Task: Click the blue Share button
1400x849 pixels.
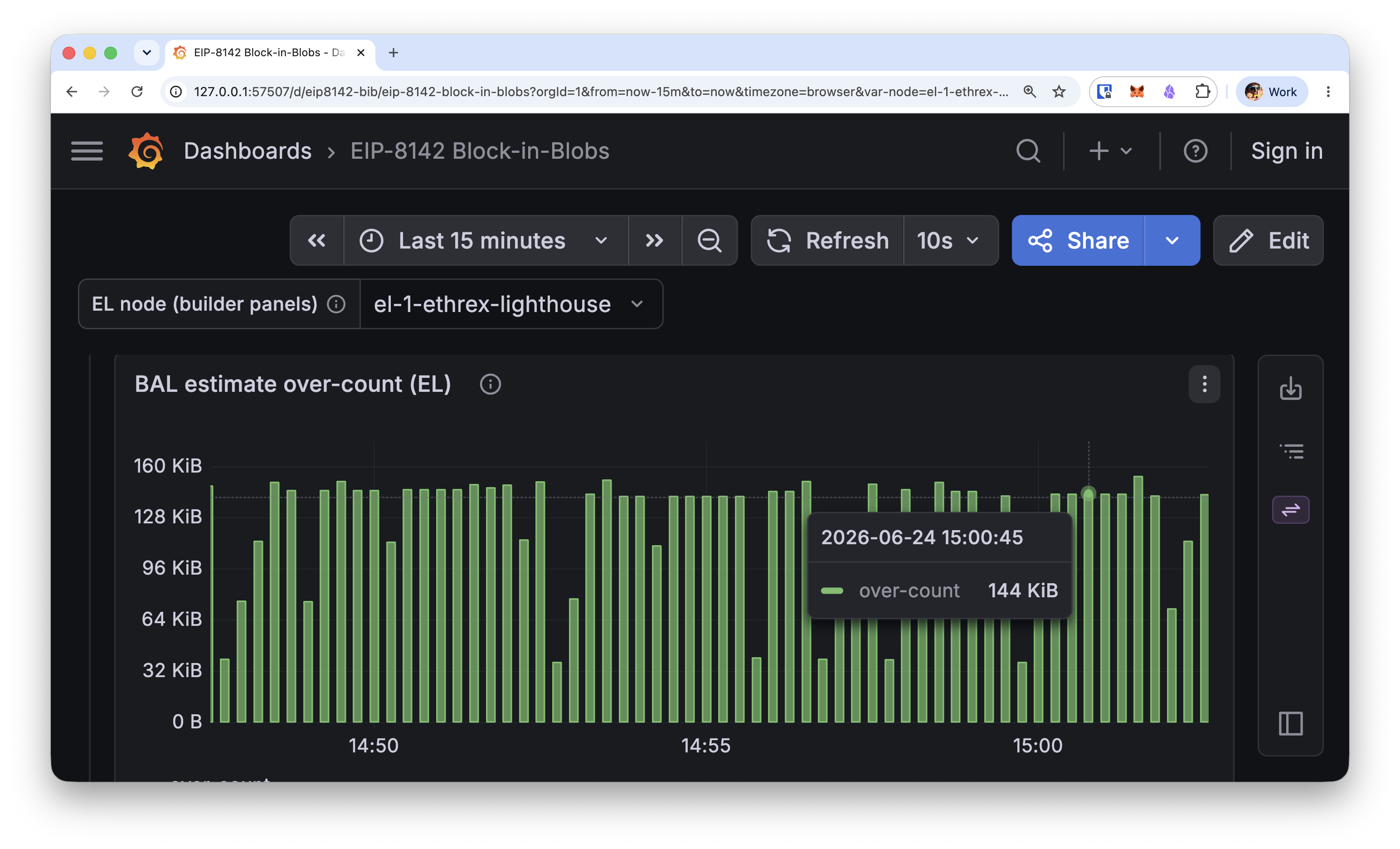Action: [x=1078, y=240]
